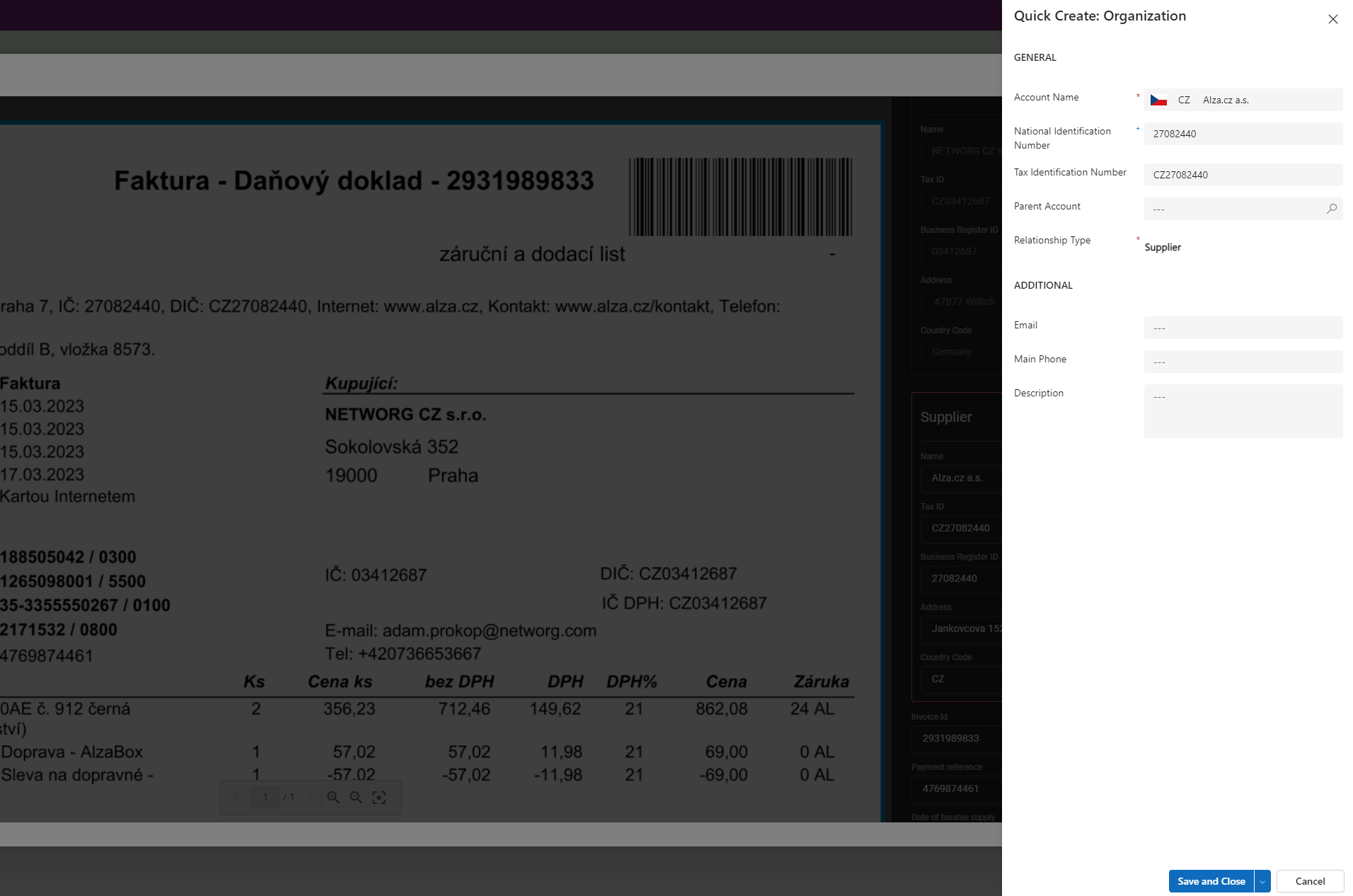Edit National Identification Number field
This screenshot has height=896, width=1353.
point(1243,134)
